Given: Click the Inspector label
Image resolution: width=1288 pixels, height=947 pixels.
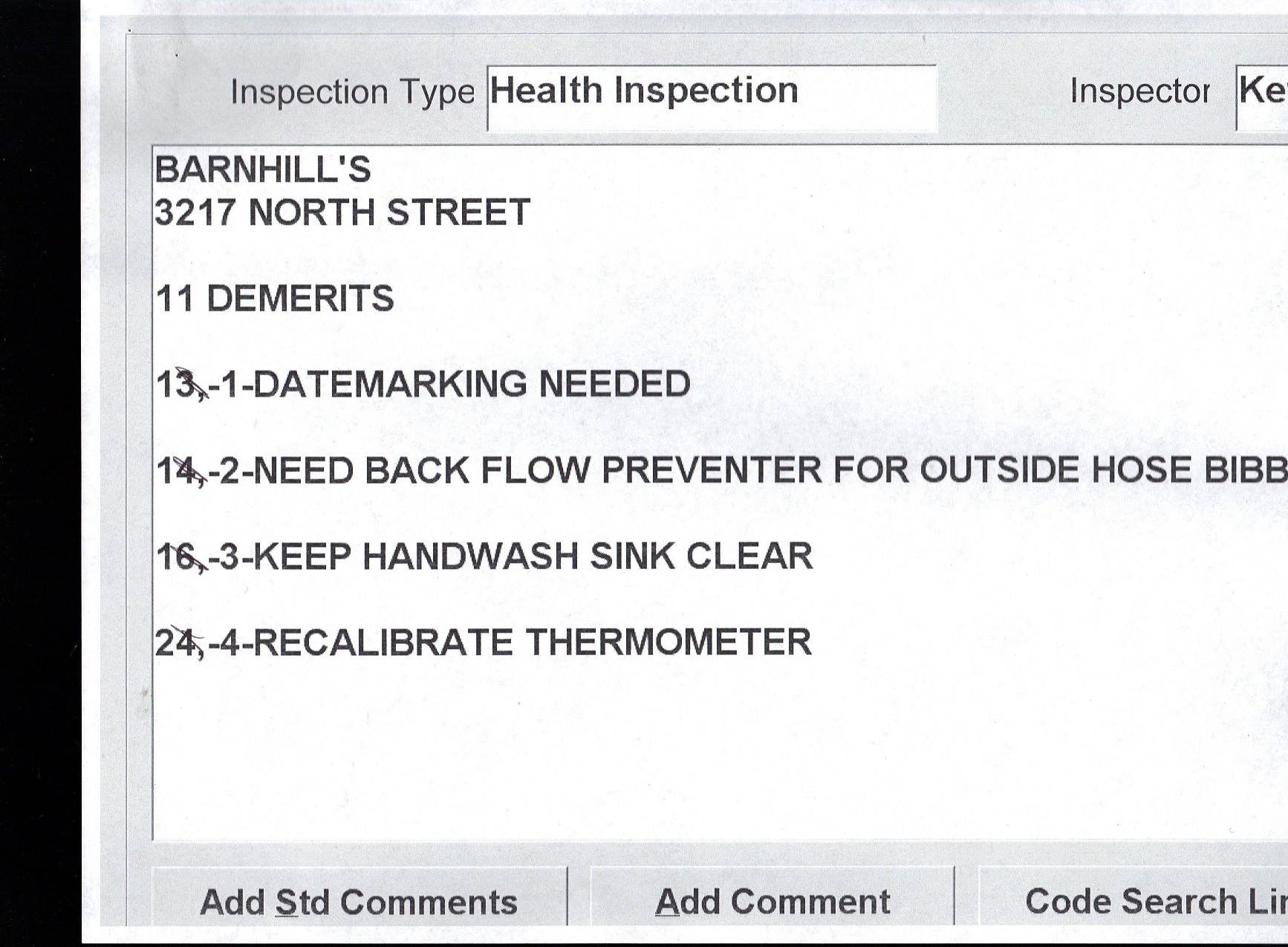Looking at the screenshot, I should (1139, 91).
